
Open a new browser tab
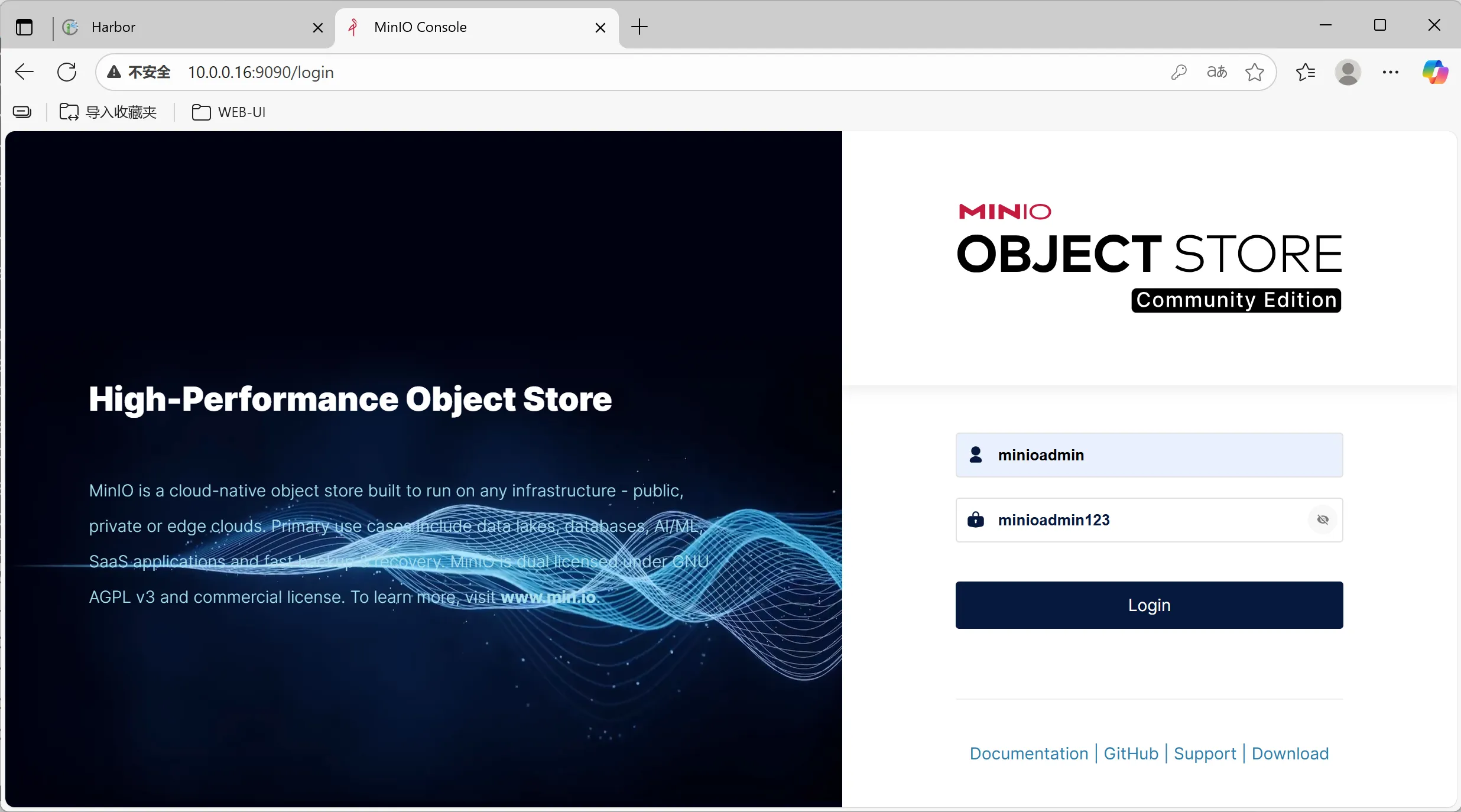(639, 27)
